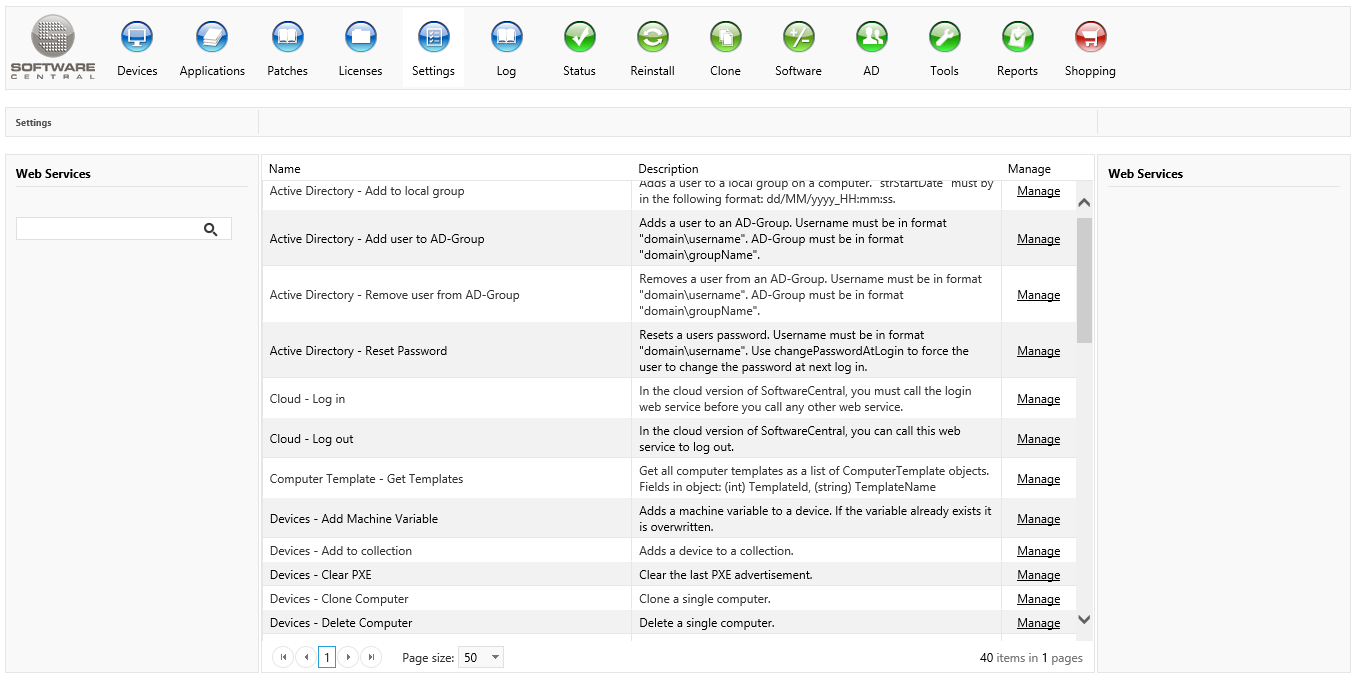Open the Devices section icon

click(x=137, y=38)
